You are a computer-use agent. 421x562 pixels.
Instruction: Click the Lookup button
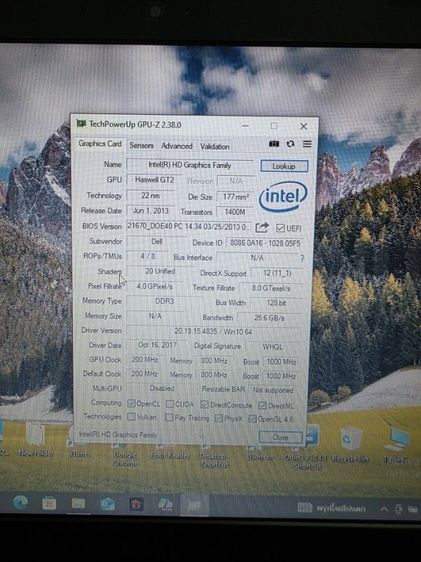(284, 166)
